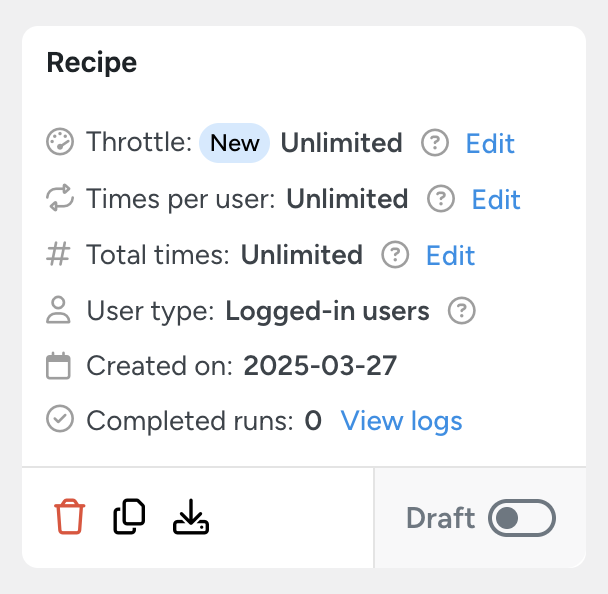Click the User type person icon

tap(60, 311)
